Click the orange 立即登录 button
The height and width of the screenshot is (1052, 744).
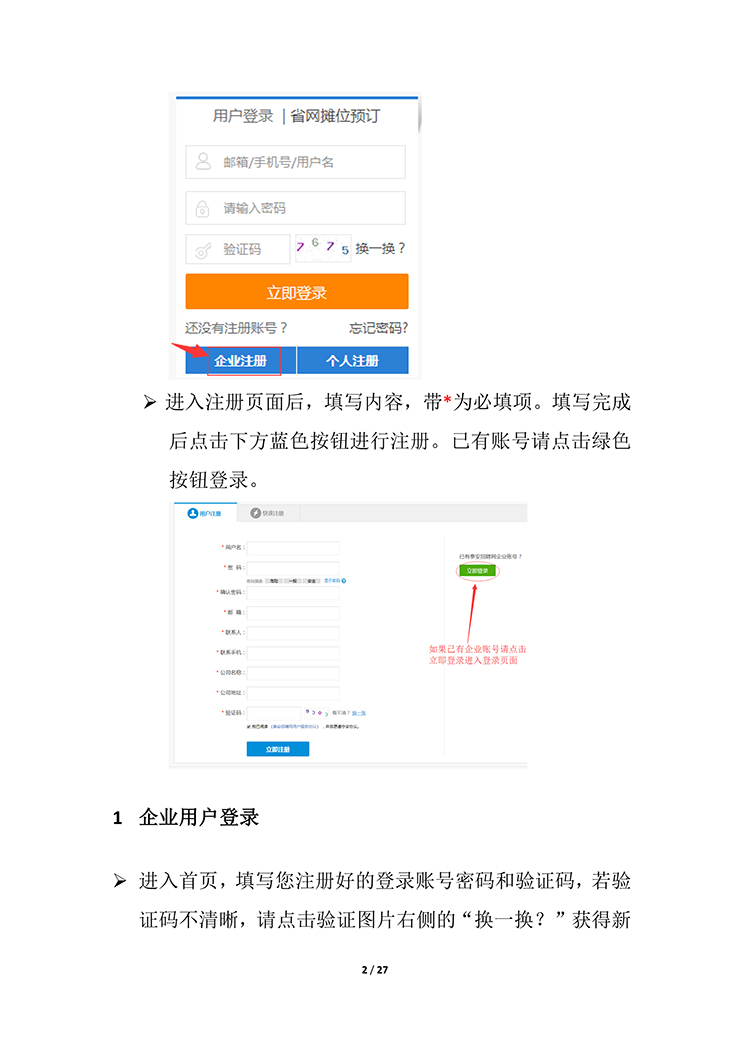(x=297, y=292)
